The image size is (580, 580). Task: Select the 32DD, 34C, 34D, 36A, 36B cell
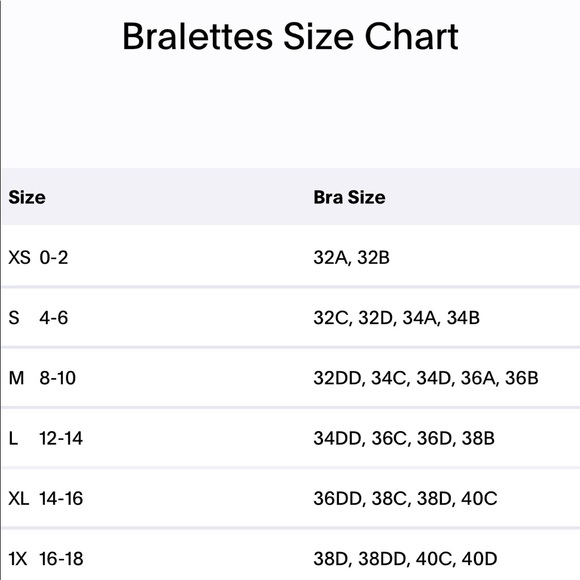426,378
